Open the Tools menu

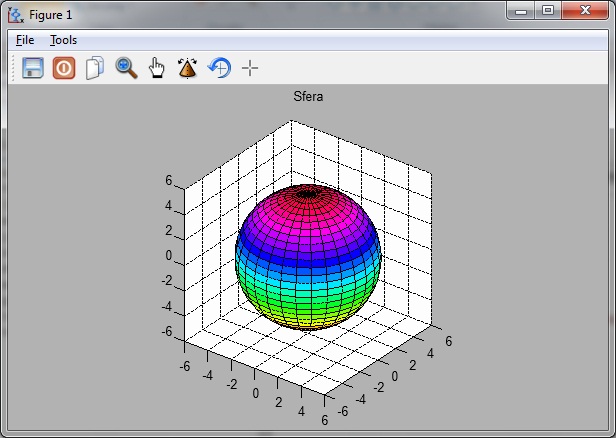pyautogui.click(x=63, y=40)
